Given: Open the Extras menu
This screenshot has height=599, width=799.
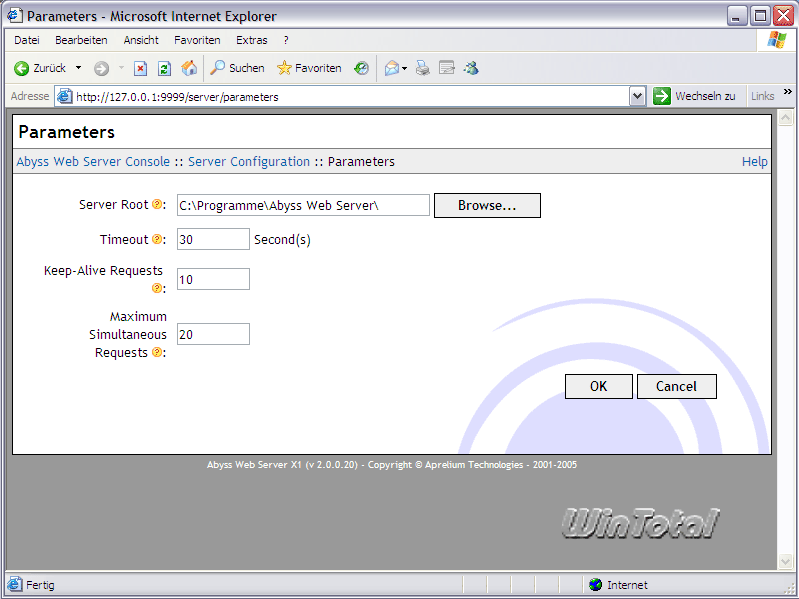Looking at the screenshot, I should (252, 40).
